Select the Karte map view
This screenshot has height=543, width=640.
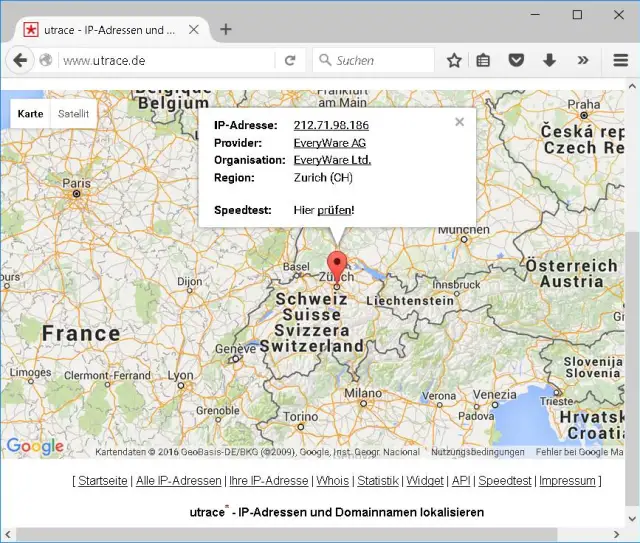(x=31, y=114)
